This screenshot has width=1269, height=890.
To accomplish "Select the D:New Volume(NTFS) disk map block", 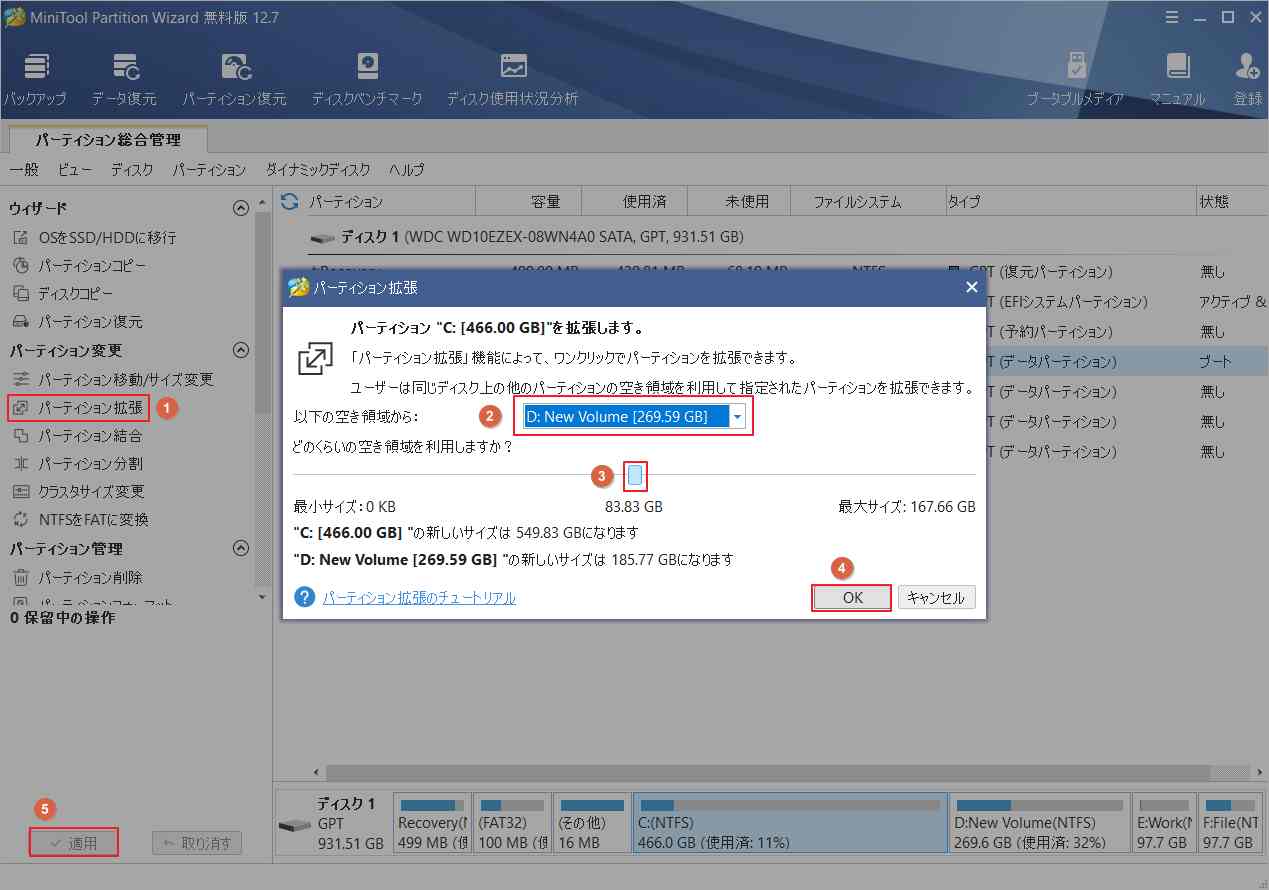I will point(1040,823).
